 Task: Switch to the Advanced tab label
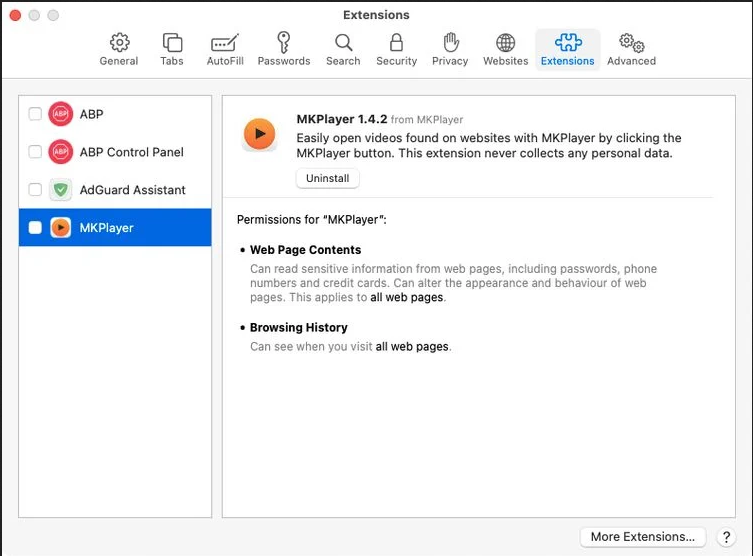pyautogui.click(x=632, y=61)
